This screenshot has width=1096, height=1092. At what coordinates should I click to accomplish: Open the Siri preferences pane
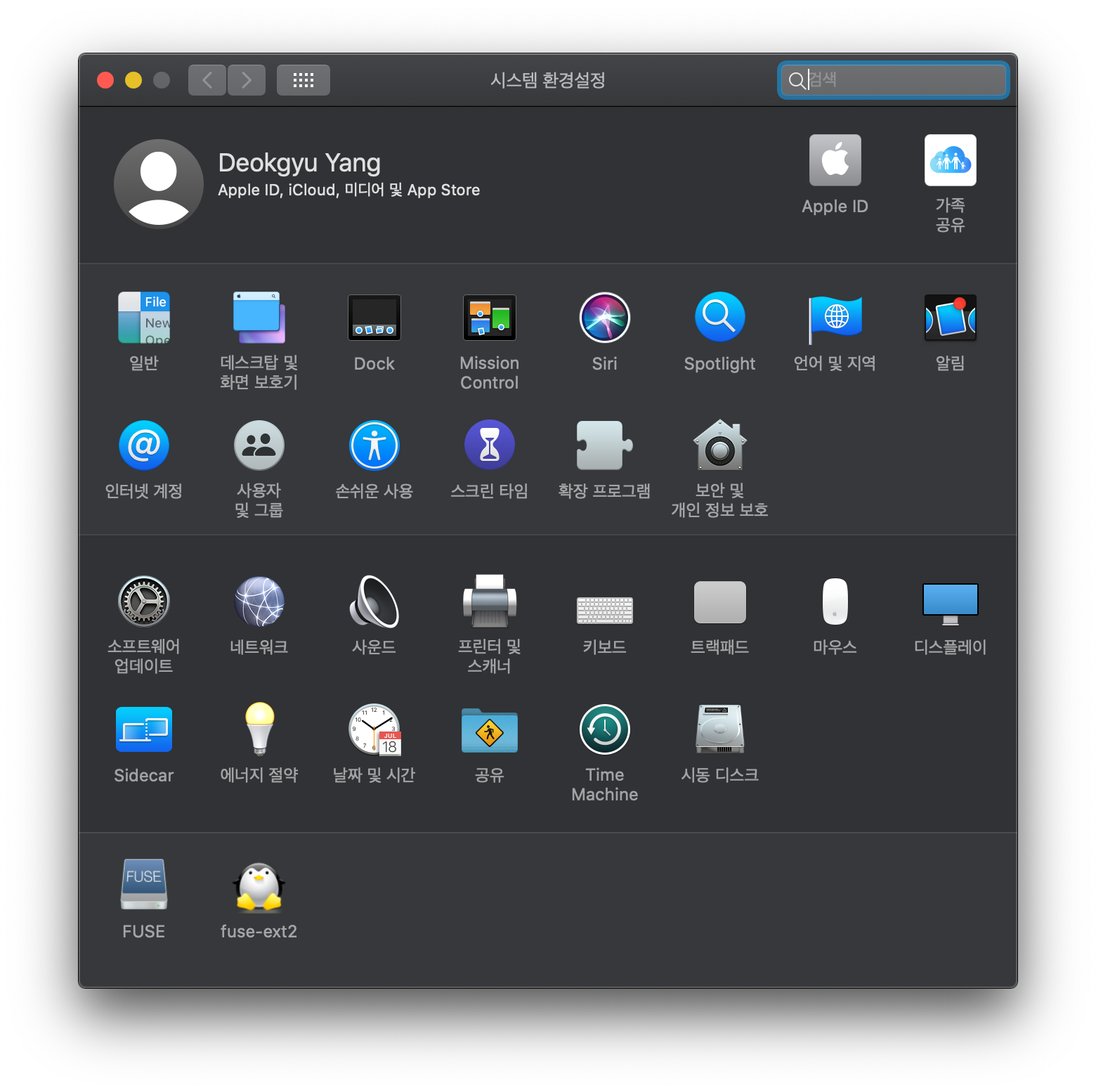tap(605, 318)
